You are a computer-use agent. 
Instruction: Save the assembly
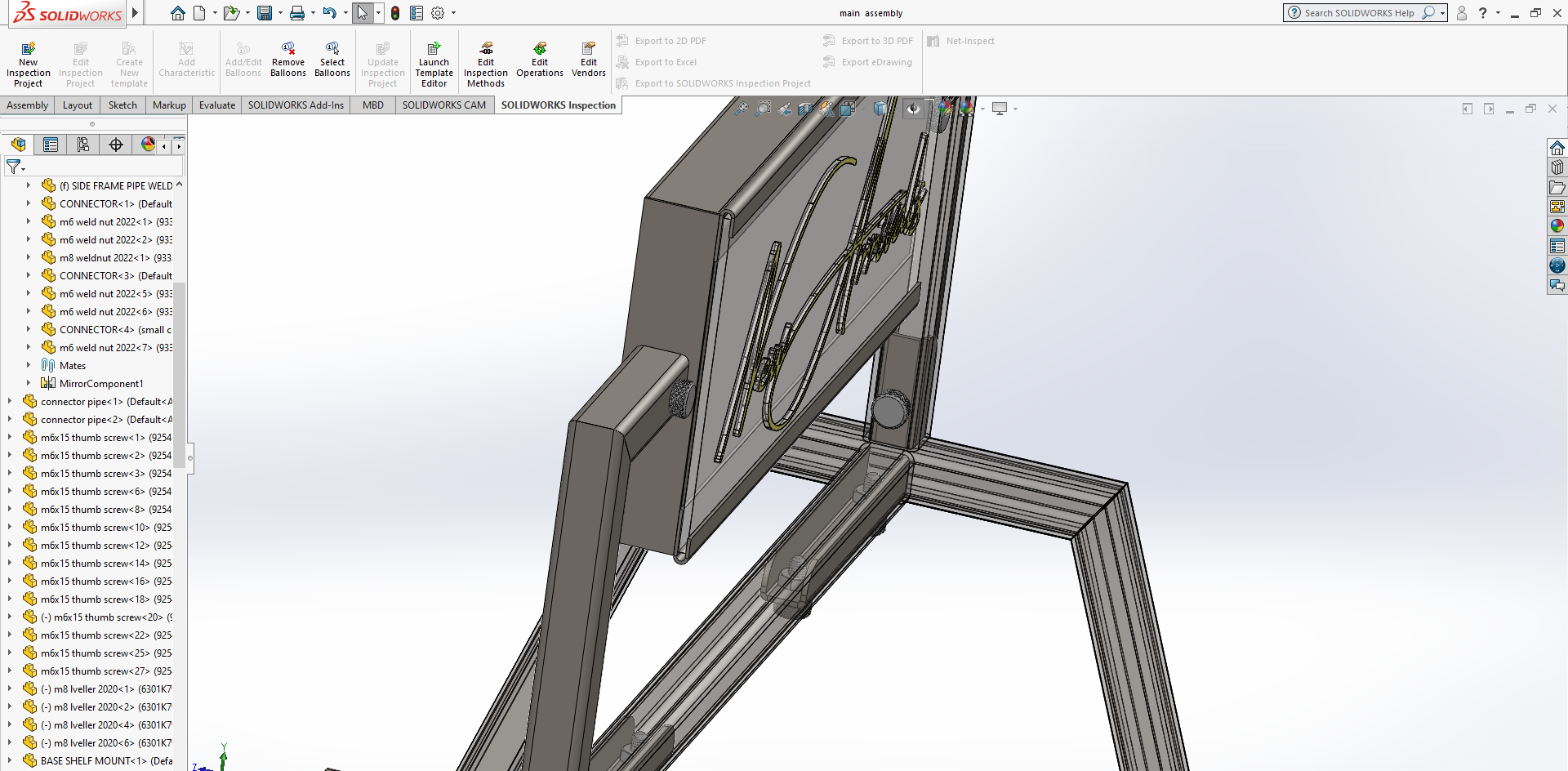264,13
